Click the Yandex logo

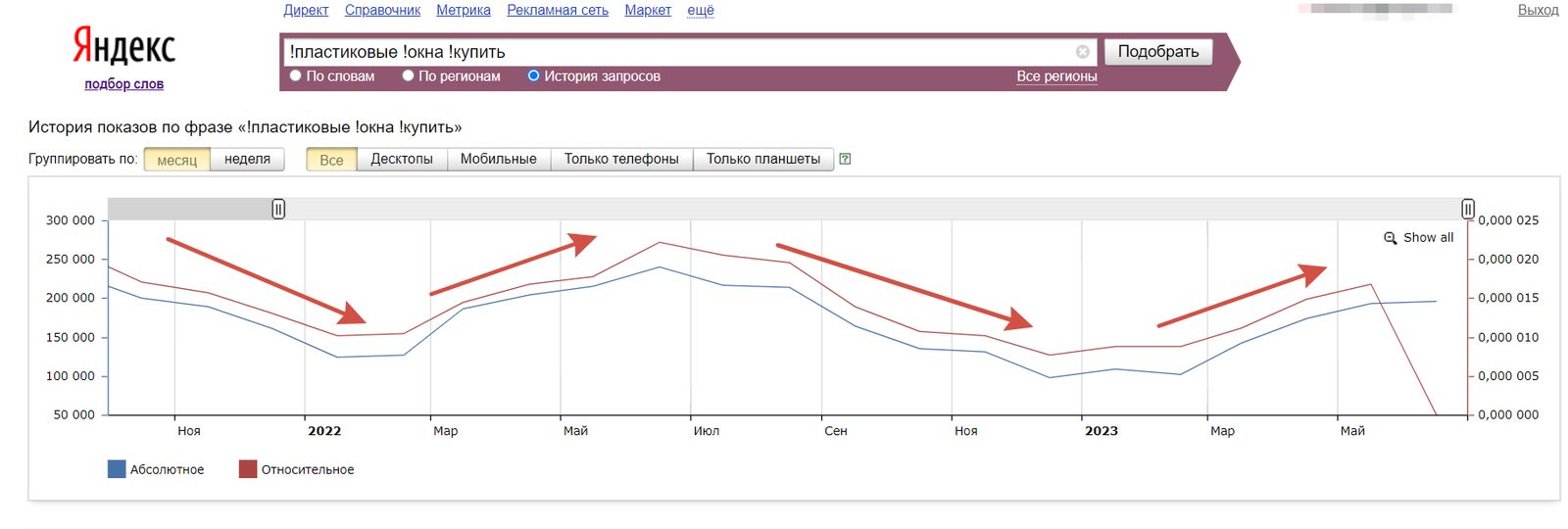coord(123,47)
